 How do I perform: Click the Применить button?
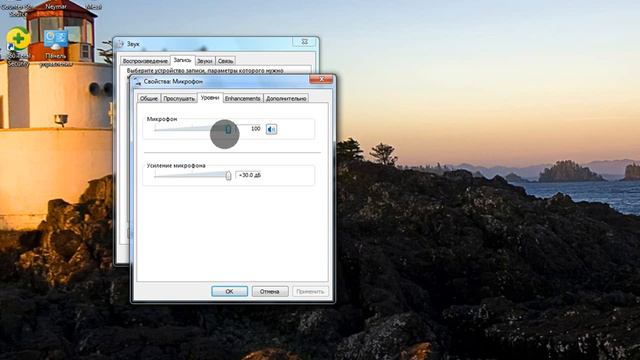[x=310, y=291]
